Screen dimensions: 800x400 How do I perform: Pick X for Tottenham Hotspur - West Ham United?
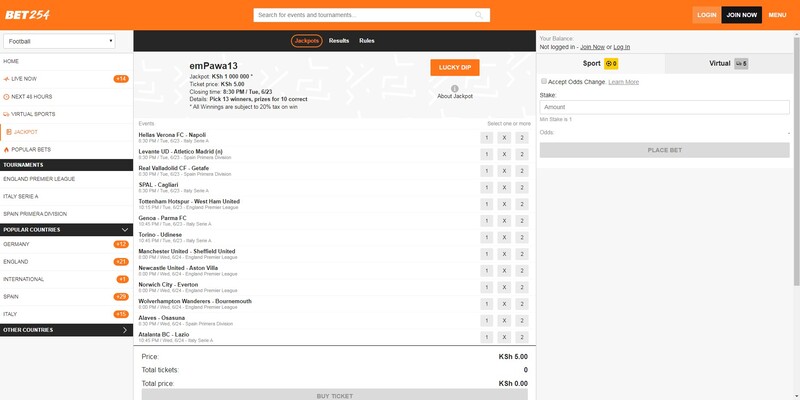pyautogui.click(x=504, y=204)
